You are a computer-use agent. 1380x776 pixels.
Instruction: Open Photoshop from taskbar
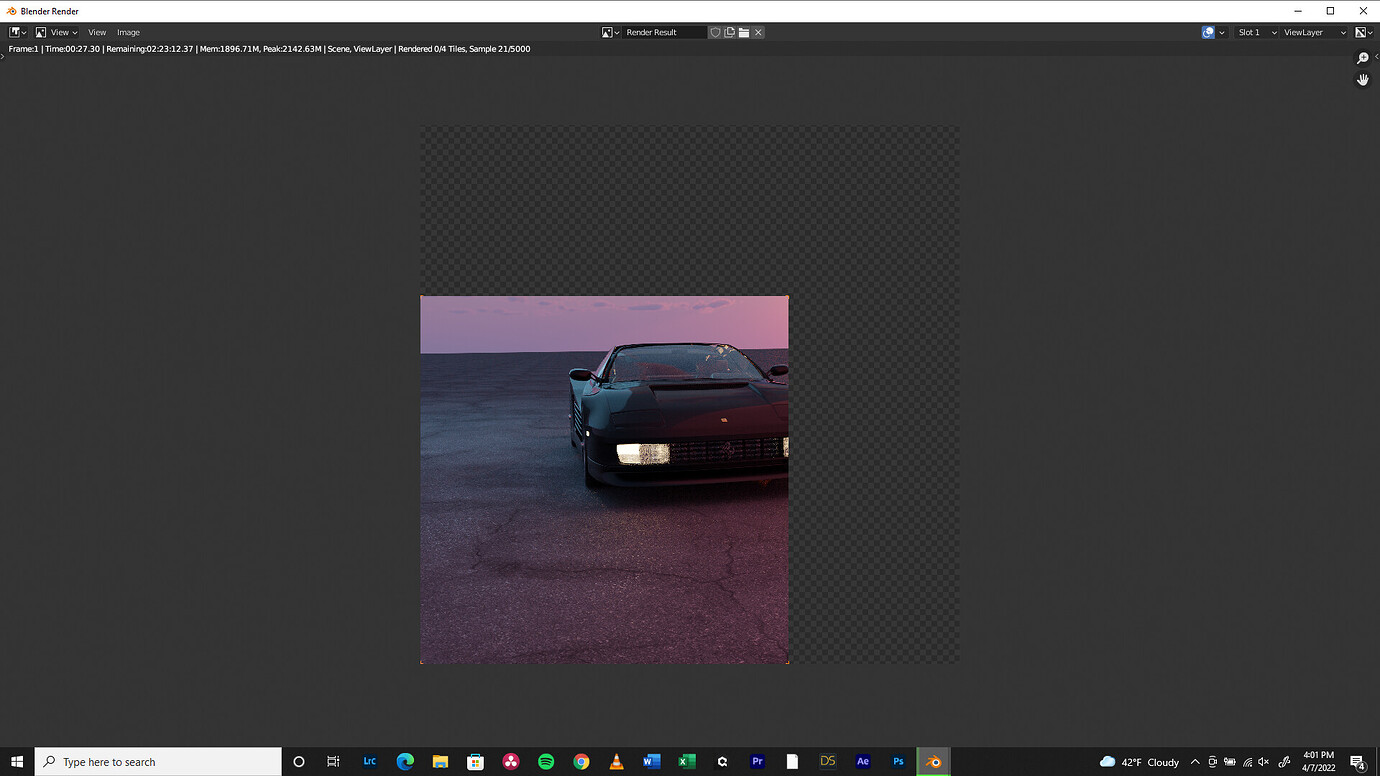[898, 761]
